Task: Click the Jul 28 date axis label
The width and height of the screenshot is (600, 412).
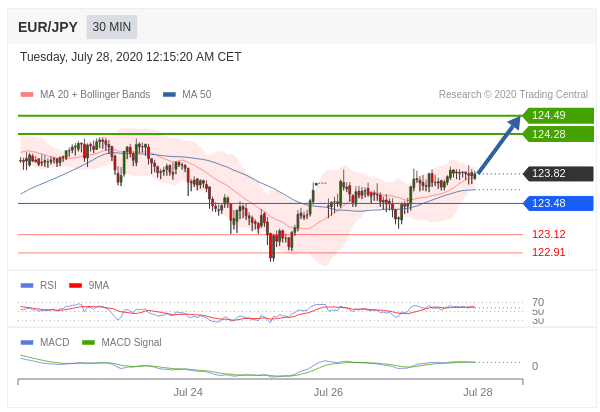Action: pyautogui.click(x=477, y=392)
